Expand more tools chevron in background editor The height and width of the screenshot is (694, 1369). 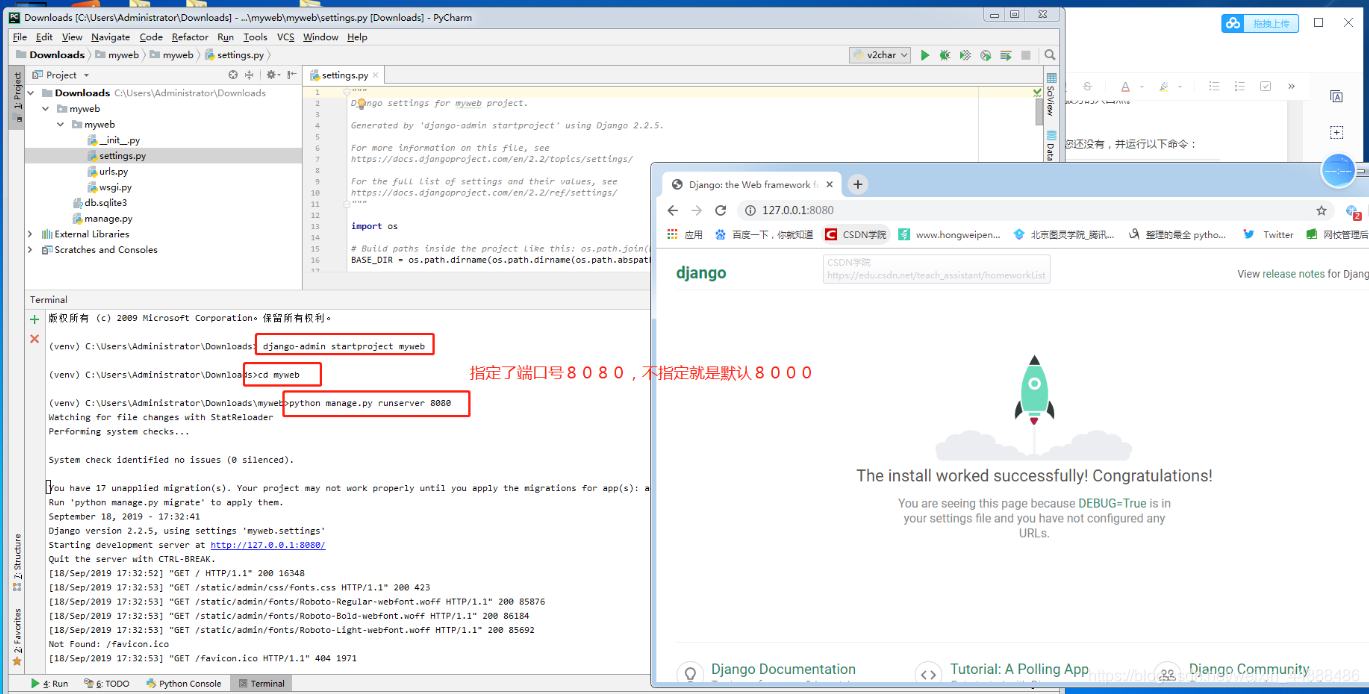point(1292,87)
